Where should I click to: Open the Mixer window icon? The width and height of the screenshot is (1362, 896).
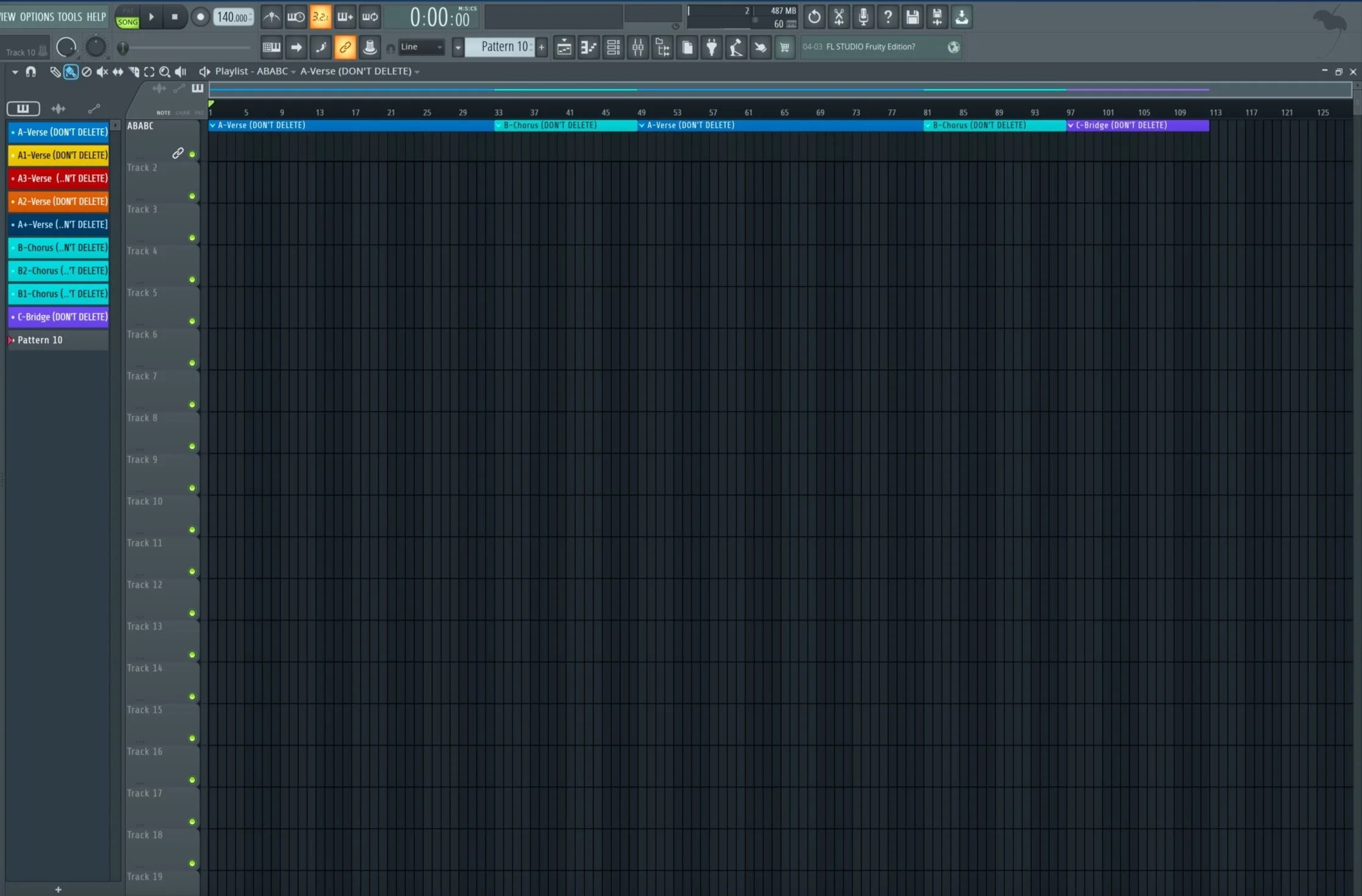point(638,47)
